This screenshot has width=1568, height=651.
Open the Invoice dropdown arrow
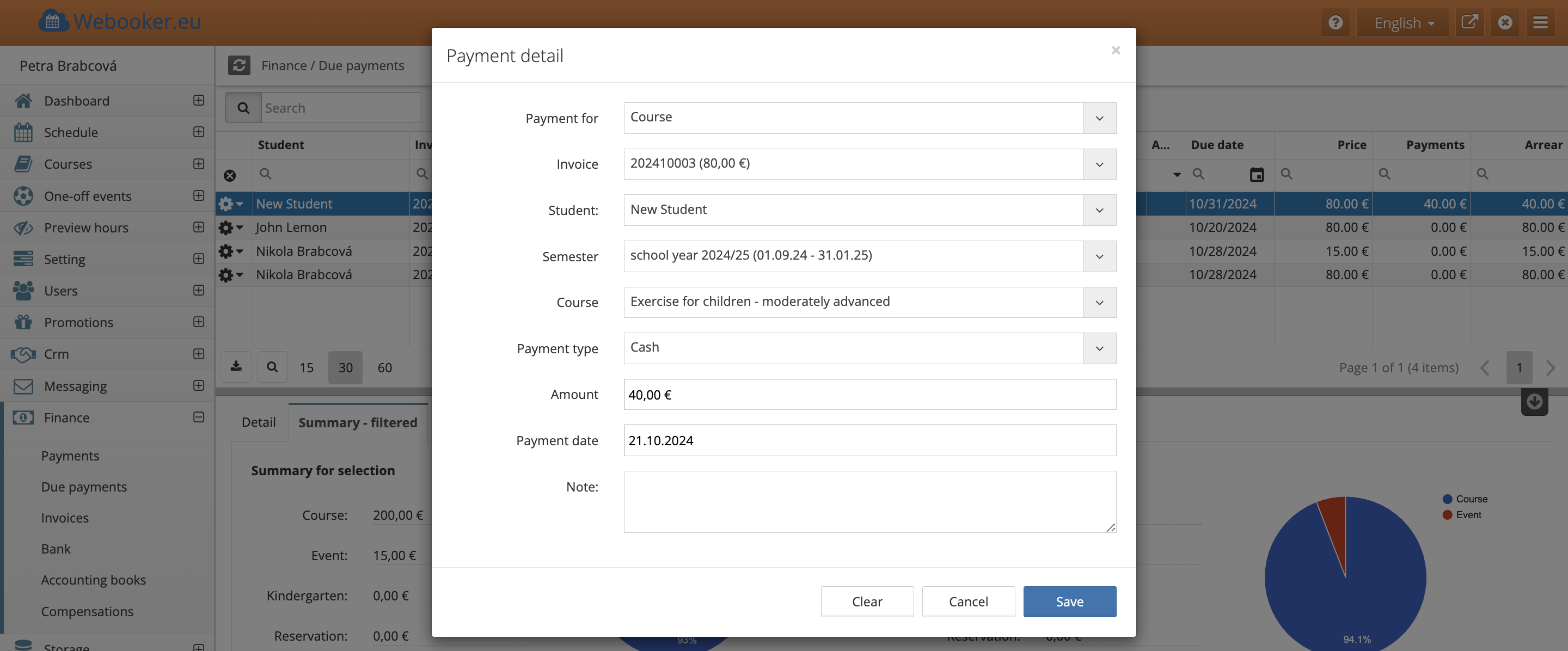pos(1099,164)
